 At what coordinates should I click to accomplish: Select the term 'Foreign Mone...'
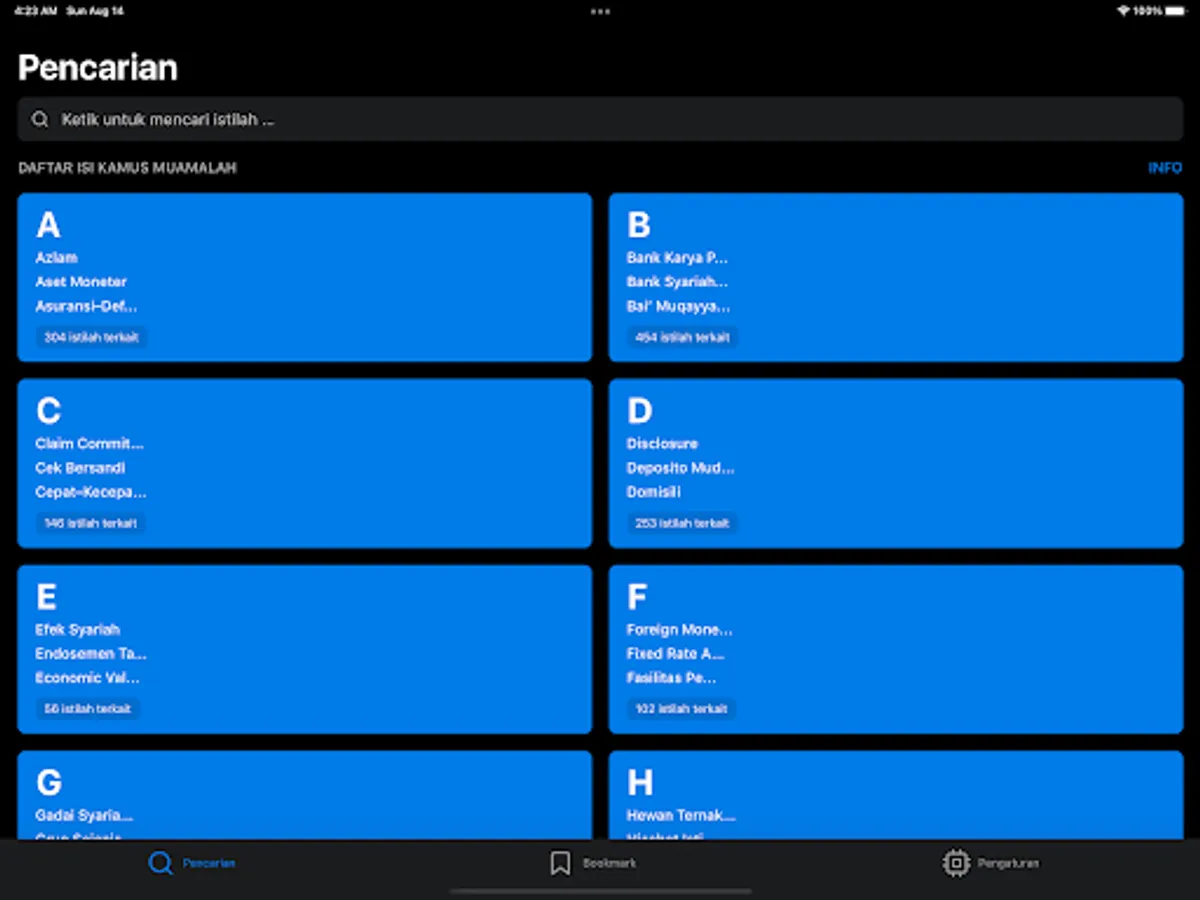pyautogui.click(x=679, y=630)
